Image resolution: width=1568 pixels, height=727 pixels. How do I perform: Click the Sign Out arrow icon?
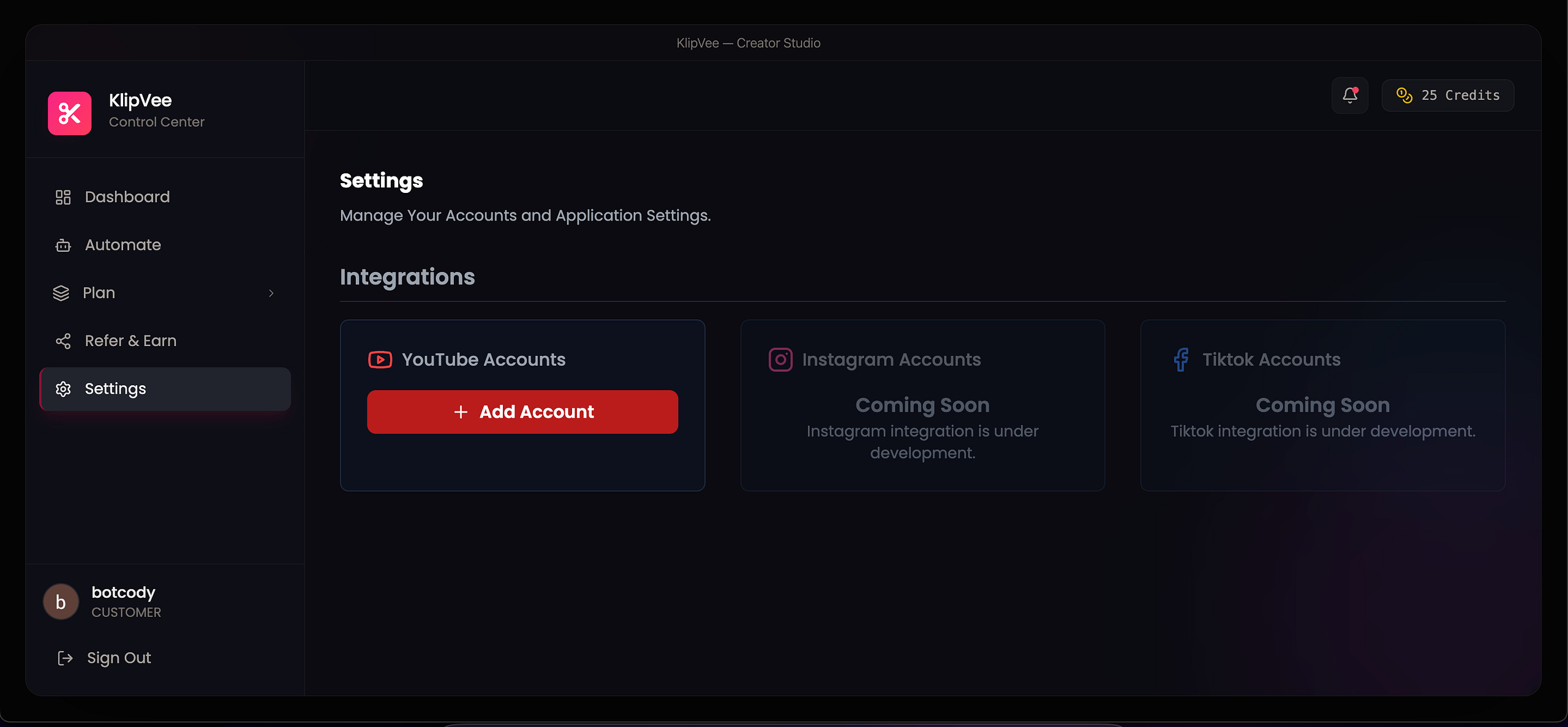[65, 658]
